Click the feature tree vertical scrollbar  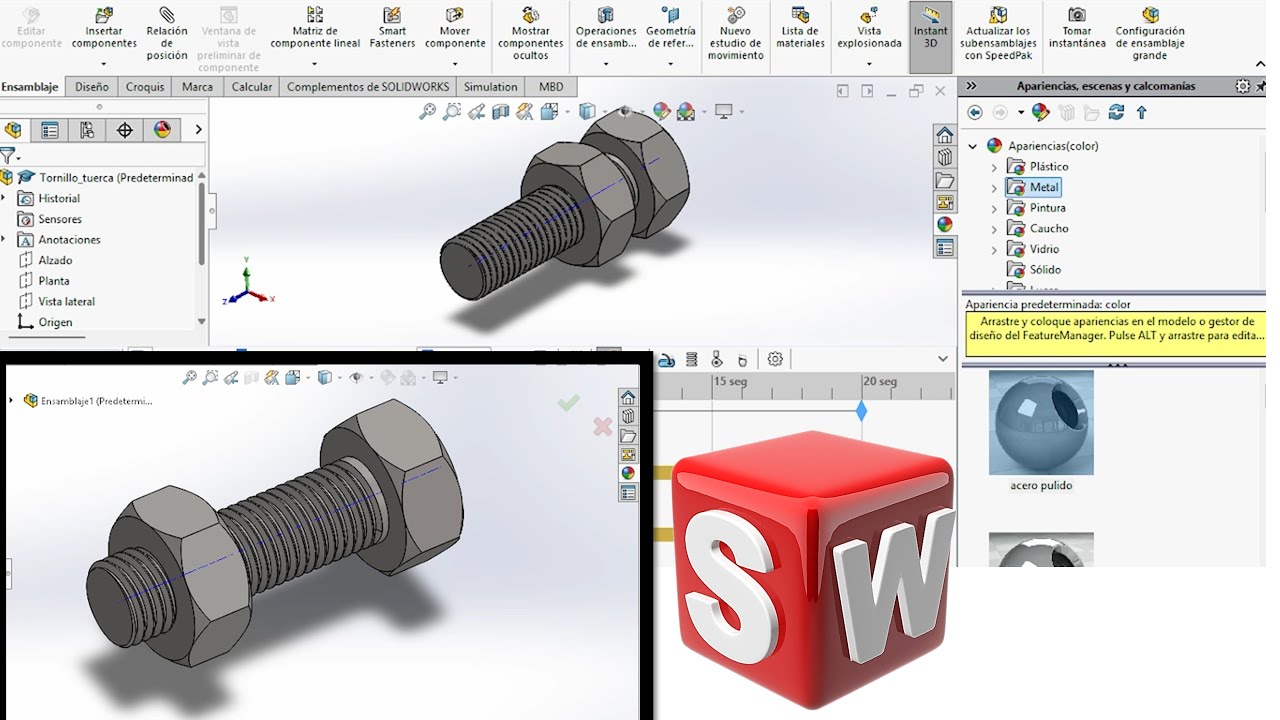tap(202, 223)
